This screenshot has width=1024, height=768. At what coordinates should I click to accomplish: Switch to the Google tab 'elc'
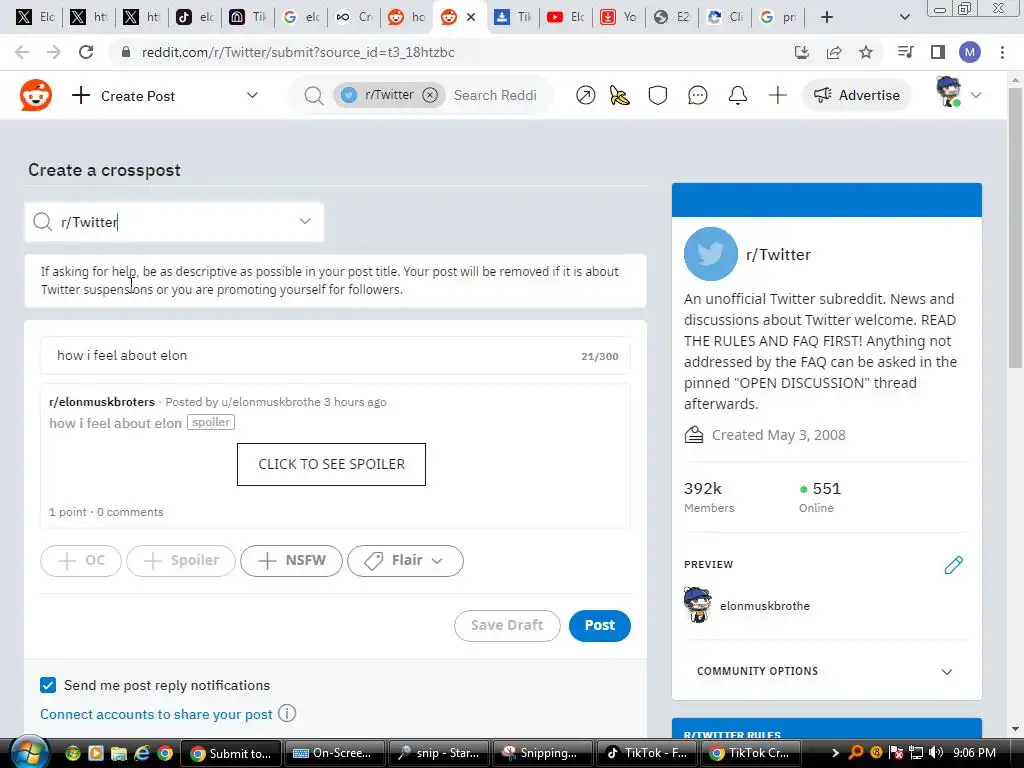click(302, 17)
